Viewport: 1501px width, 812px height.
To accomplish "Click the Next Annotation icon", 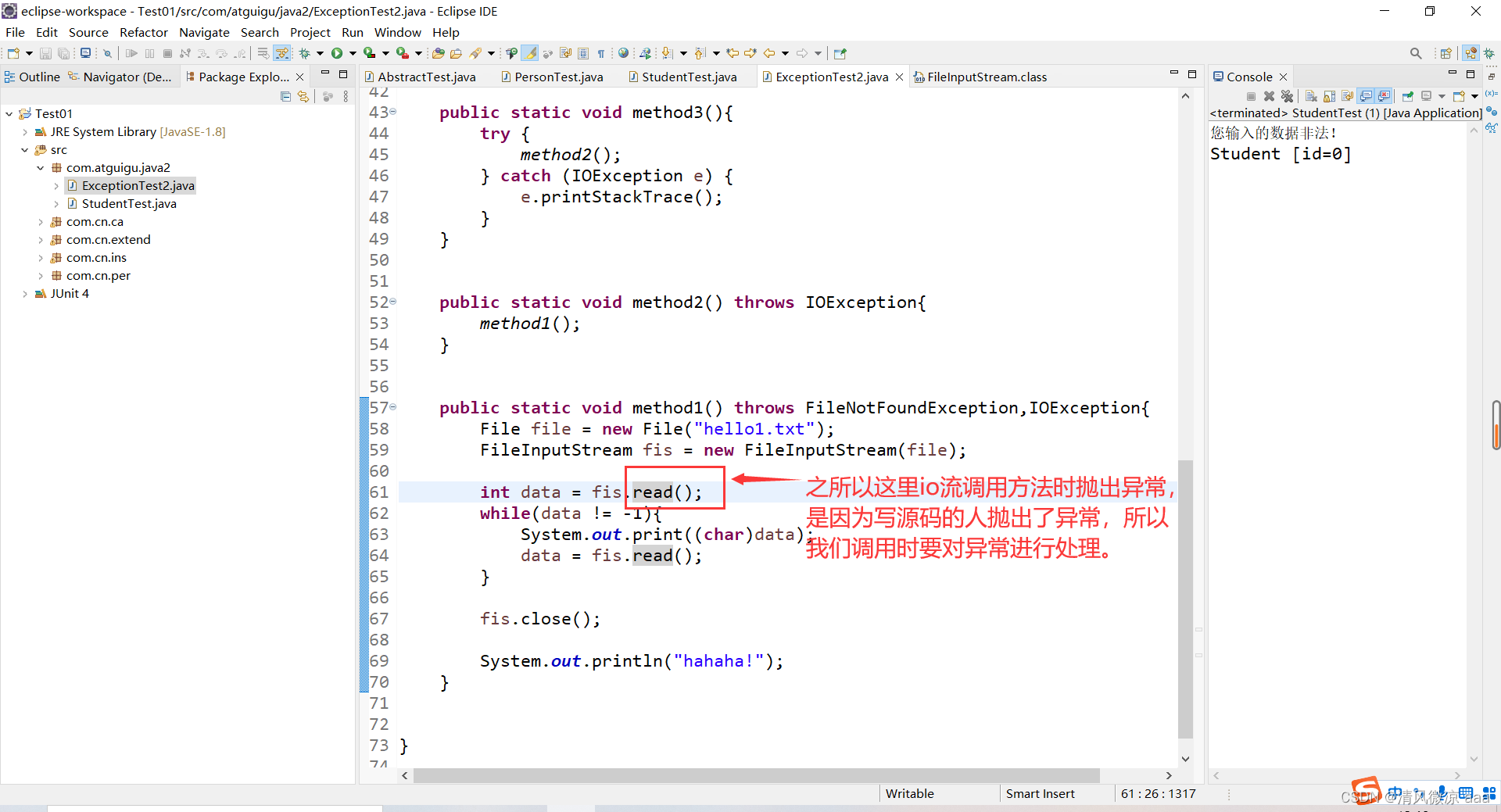I will tap(667, 53).
